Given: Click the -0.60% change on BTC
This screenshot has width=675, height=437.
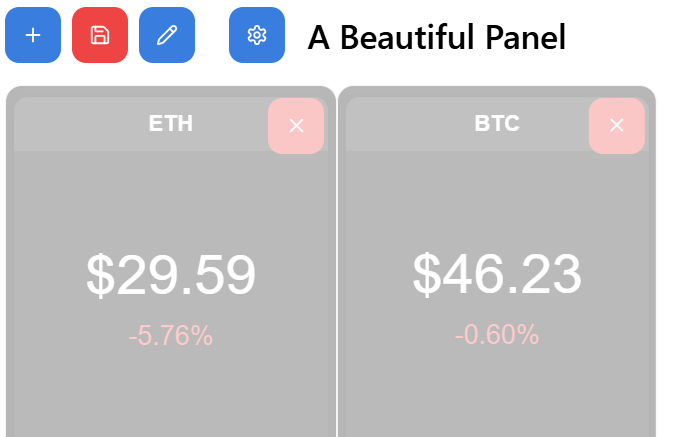Looking at the screenshot, I should (x=497, y=334).
